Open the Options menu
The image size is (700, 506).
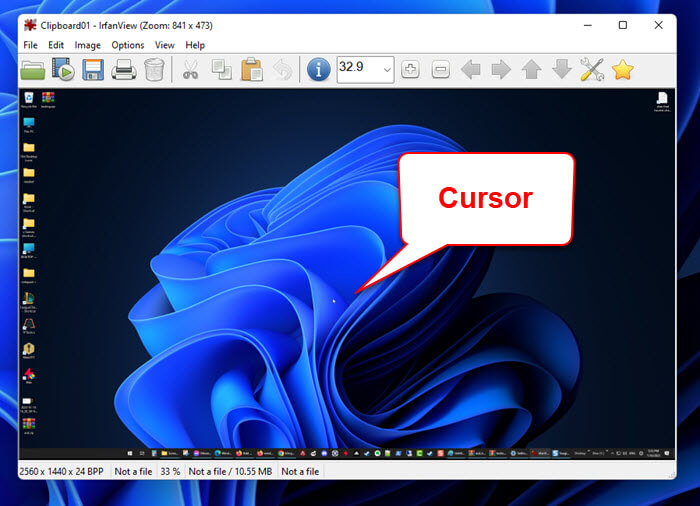tap(128, 45)
